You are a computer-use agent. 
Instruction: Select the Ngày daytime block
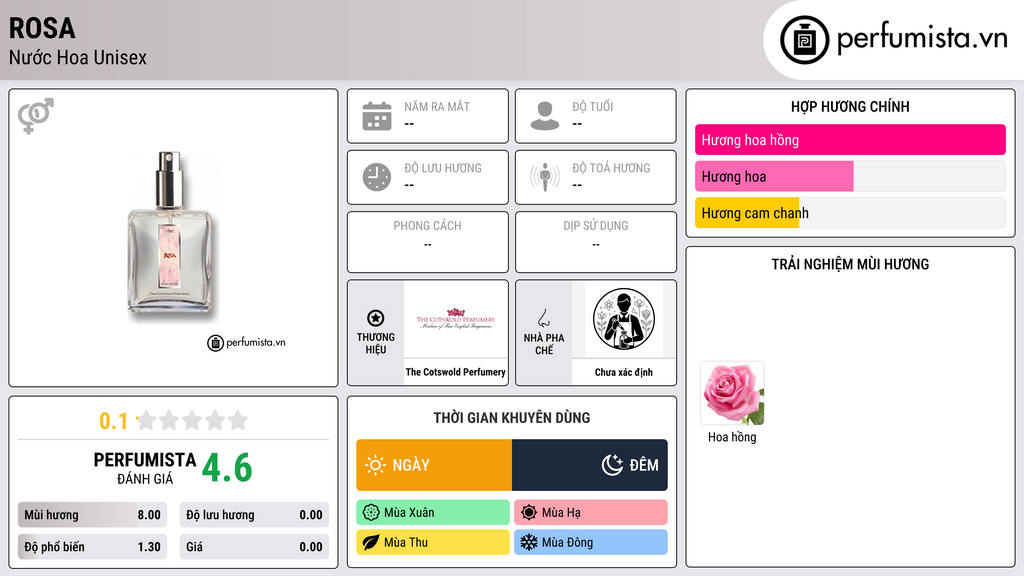(434, 465)
